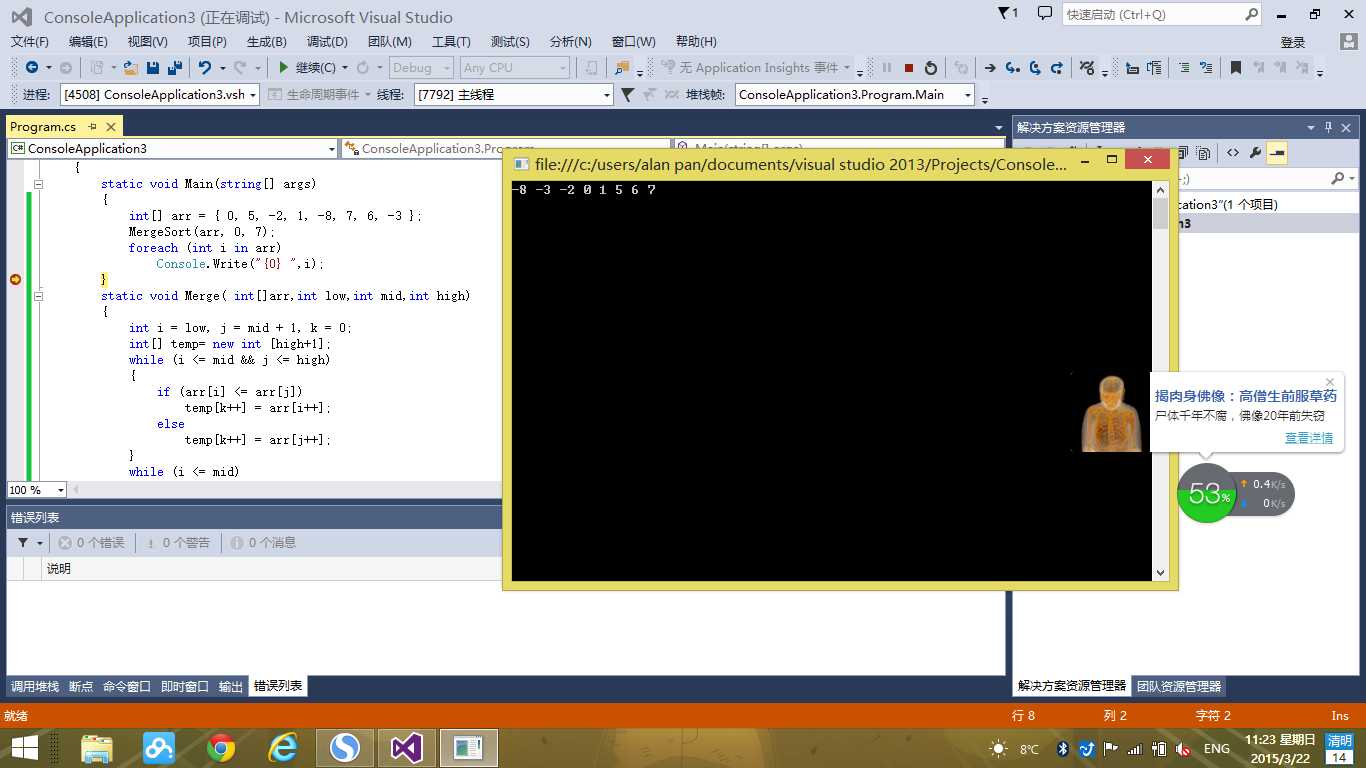The height and width of the screenshot is (768, 1366).
Task: Toggle auto-hide pin on Solution Explorer panel
Action: 1329,127
